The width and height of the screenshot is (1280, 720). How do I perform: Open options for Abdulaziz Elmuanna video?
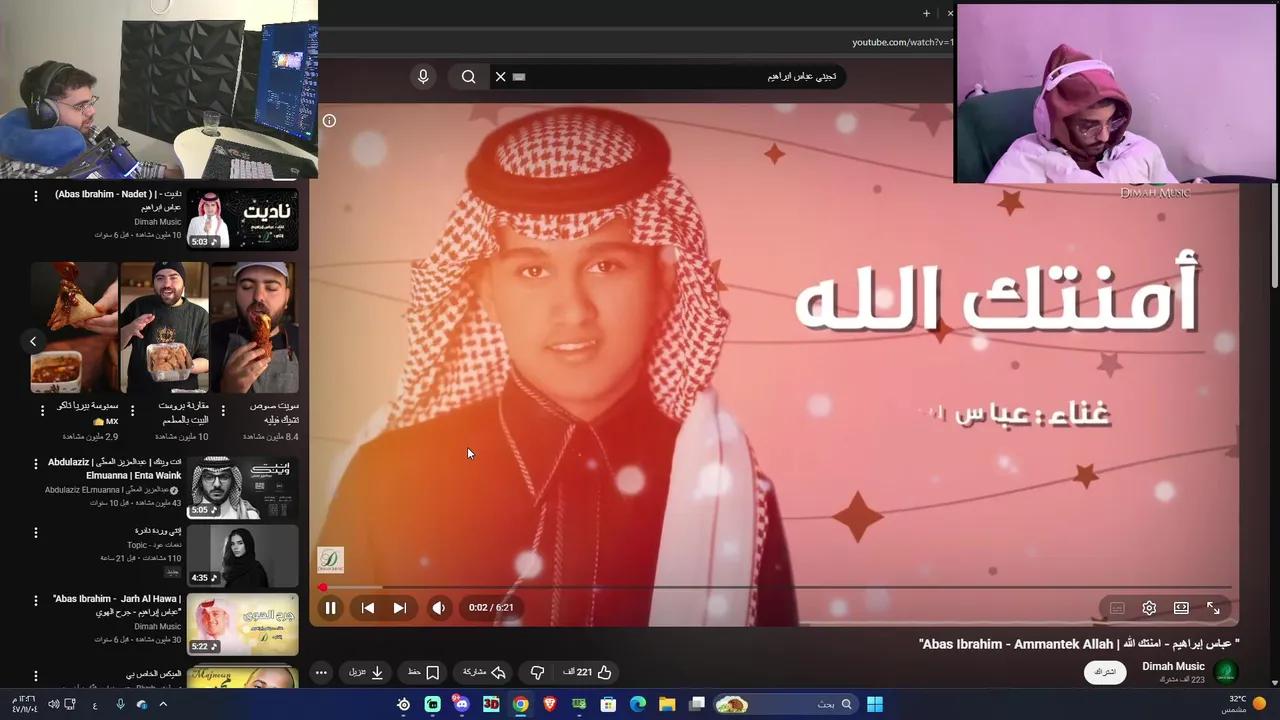coord(36,464)
